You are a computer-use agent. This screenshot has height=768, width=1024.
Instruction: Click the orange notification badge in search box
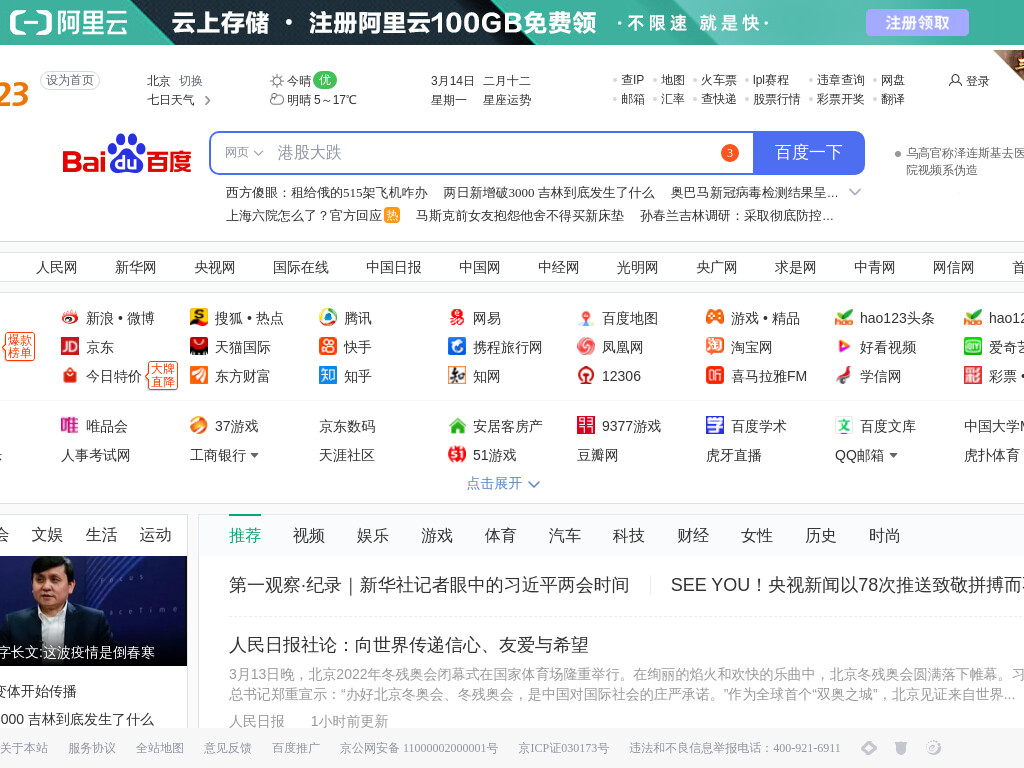click(x=729, y=153)
